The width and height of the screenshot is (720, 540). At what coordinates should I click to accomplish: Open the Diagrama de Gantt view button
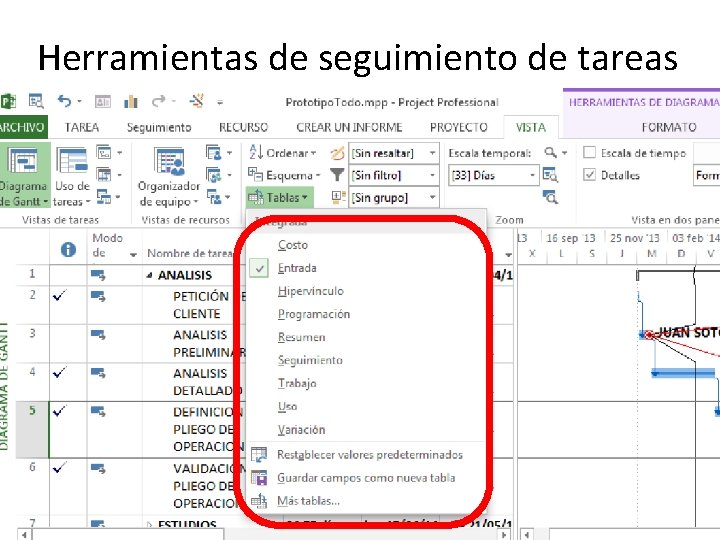tap(24, 176)
